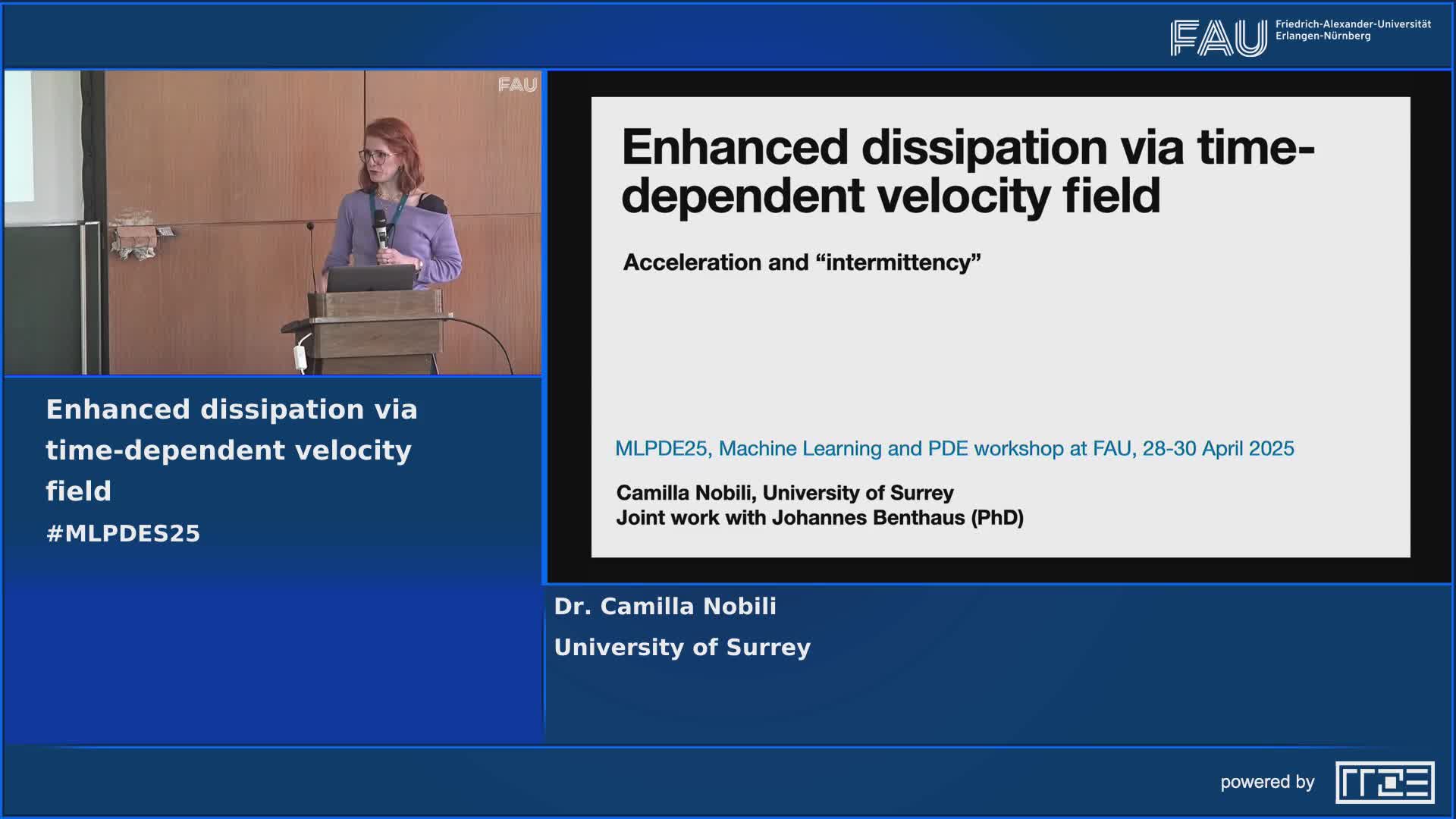Viewport: 1456px width, 819px height.
Task: Click the 'University of Surrey' caption below the slide
Action: point(682,648)
